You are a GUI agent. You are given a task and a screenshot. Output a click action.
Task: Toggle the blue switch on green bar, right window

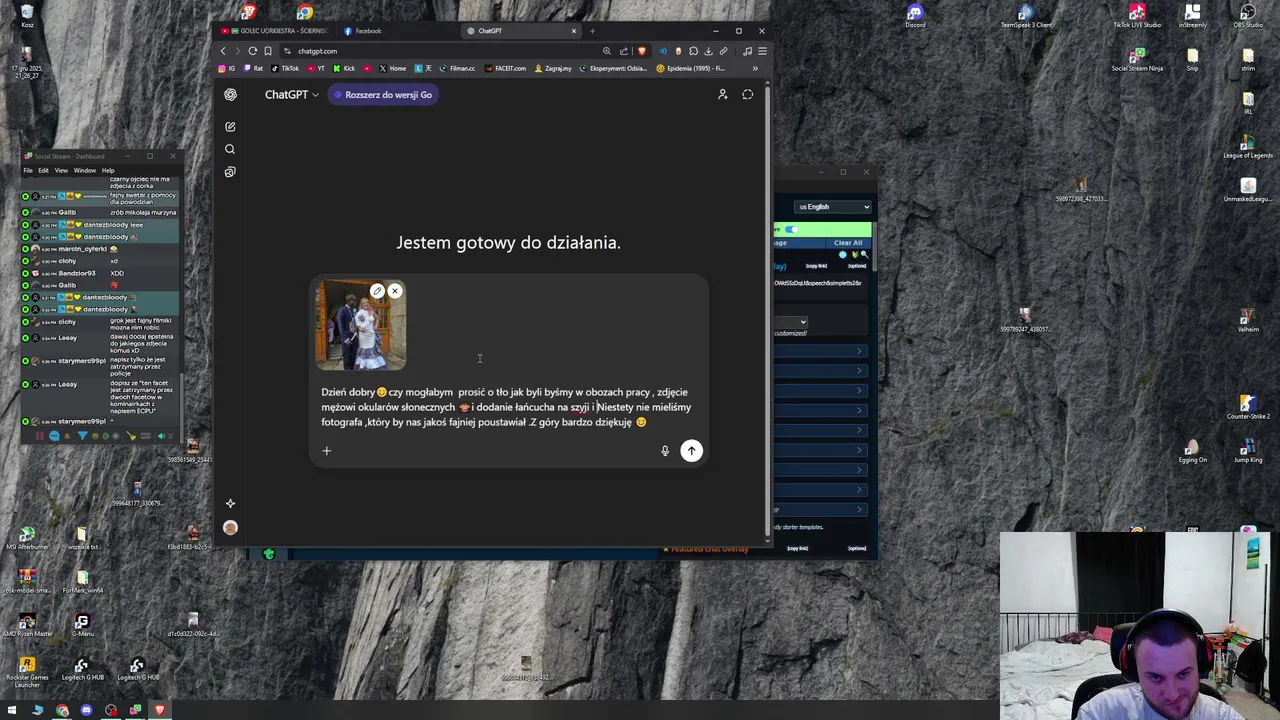click(791, 230)
